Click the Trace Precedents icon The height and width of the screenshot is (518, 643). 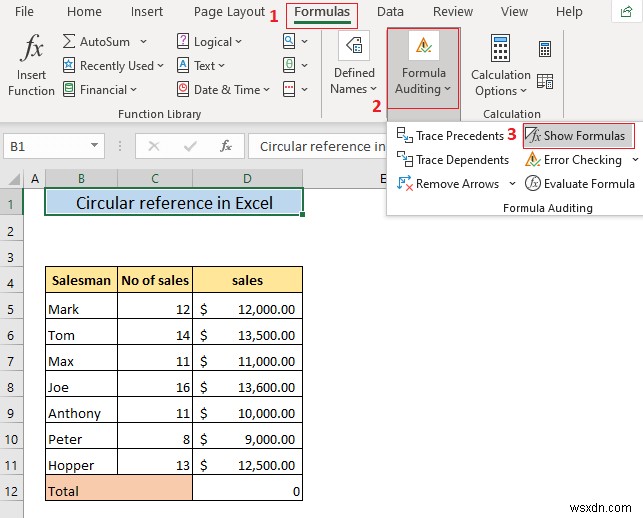coord(405,135)
